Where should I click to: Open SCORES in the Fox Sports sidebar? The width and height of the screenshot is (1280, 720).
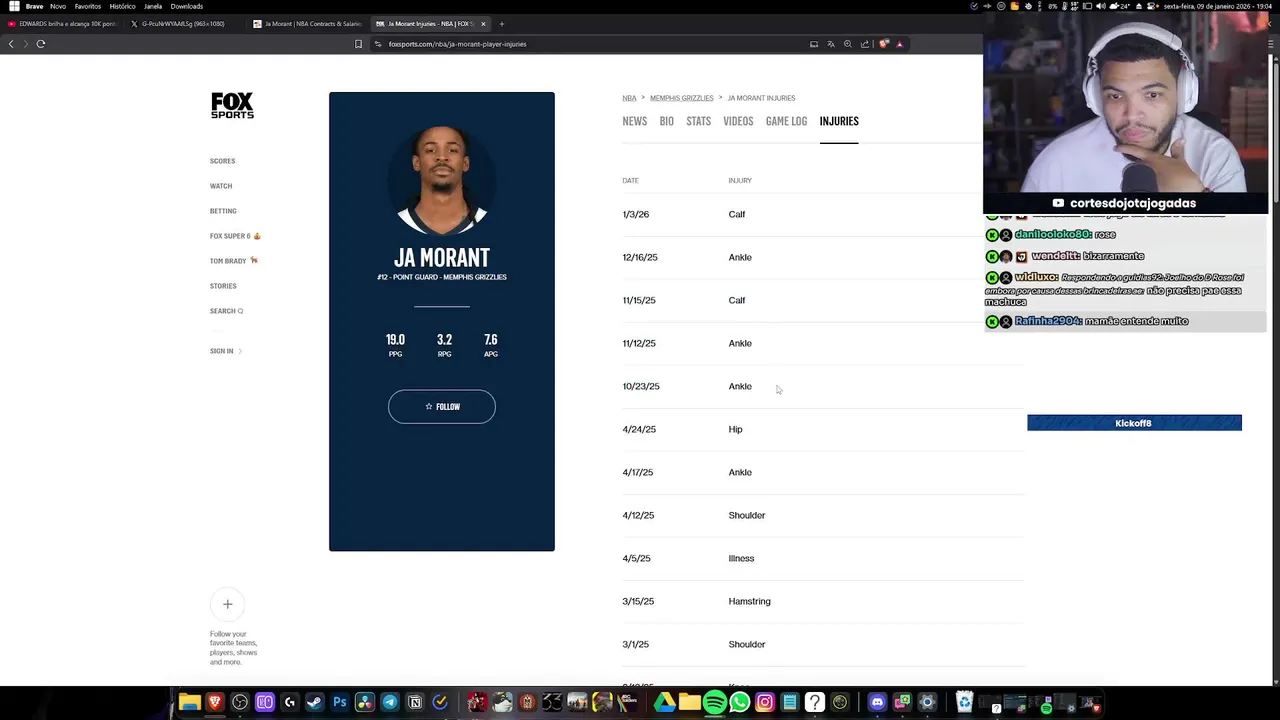(222, 161)
